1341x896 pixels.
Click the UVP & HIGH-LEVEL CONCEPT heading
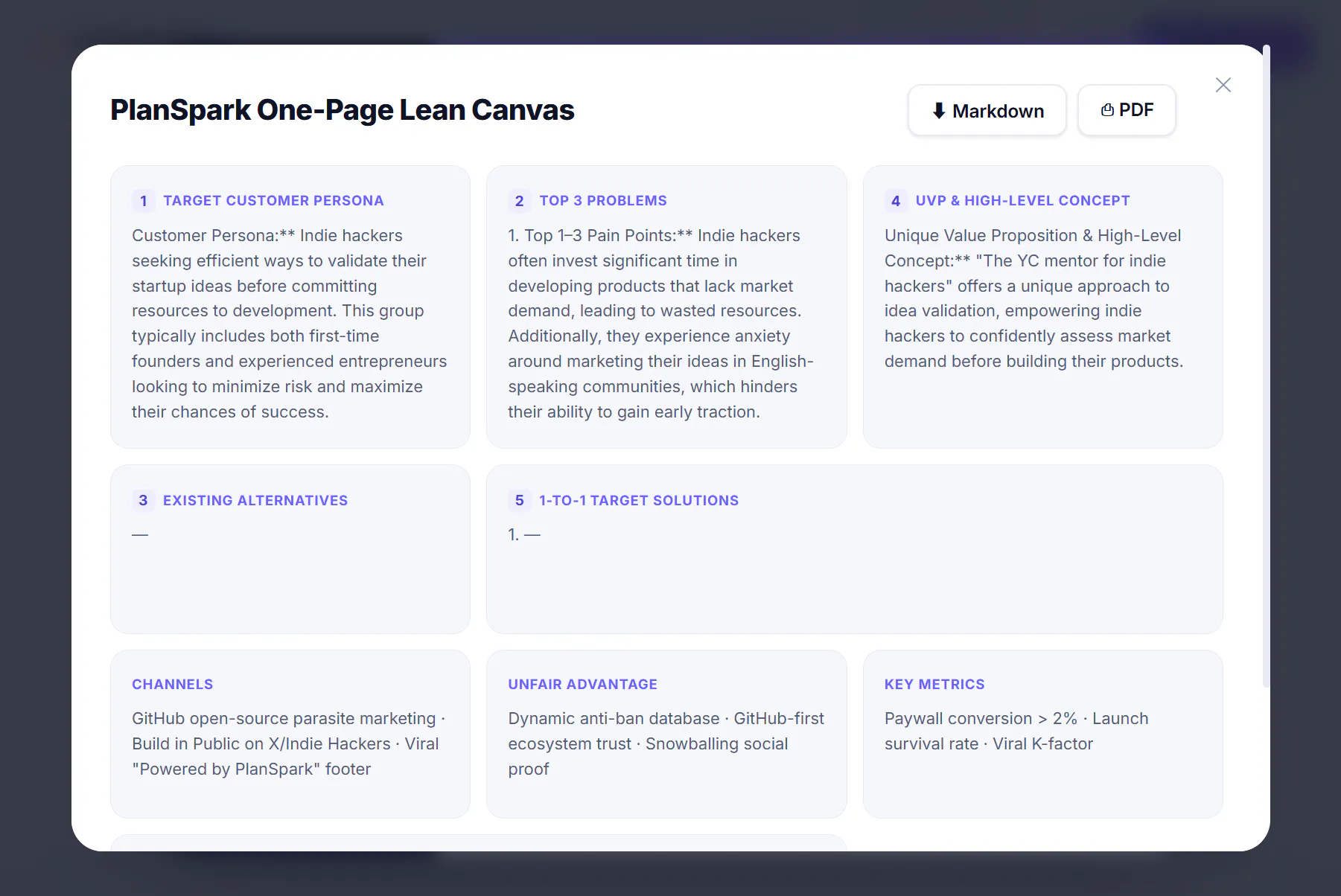coord(1022,201)
